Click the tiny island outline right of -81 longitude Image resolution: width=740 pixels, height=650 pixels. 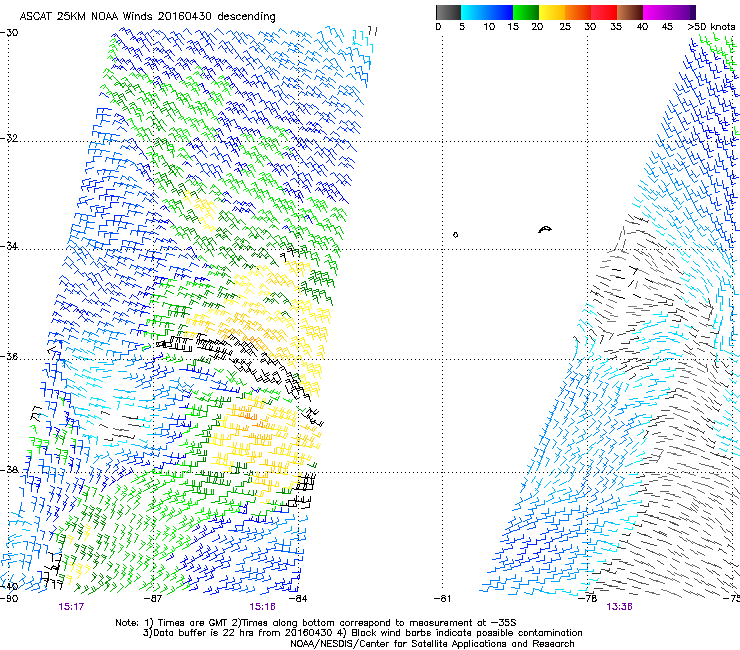[455, 235]
